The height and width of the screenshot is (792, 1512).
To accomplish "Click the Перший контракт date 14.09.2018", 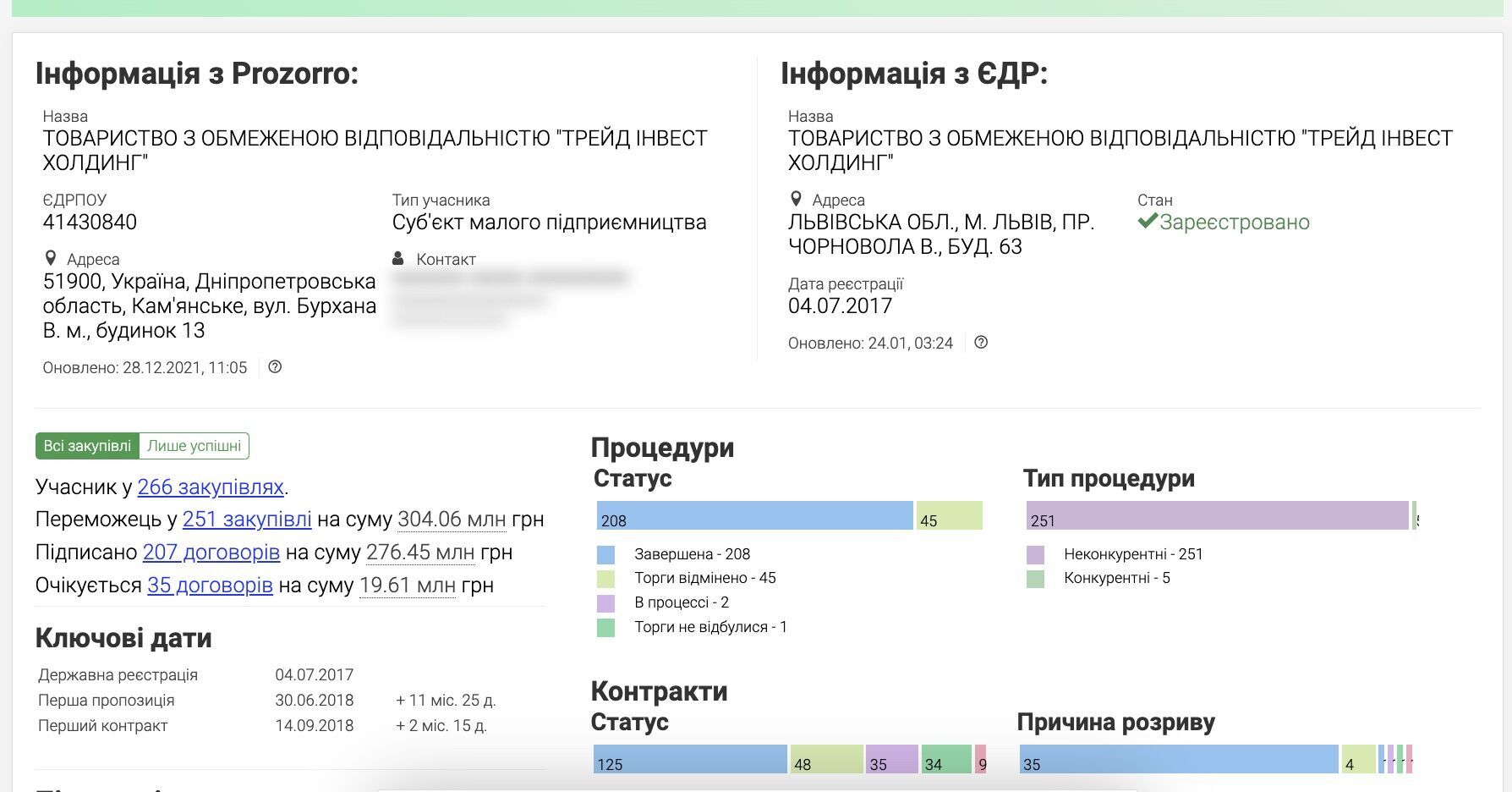I will pos(314,726).
